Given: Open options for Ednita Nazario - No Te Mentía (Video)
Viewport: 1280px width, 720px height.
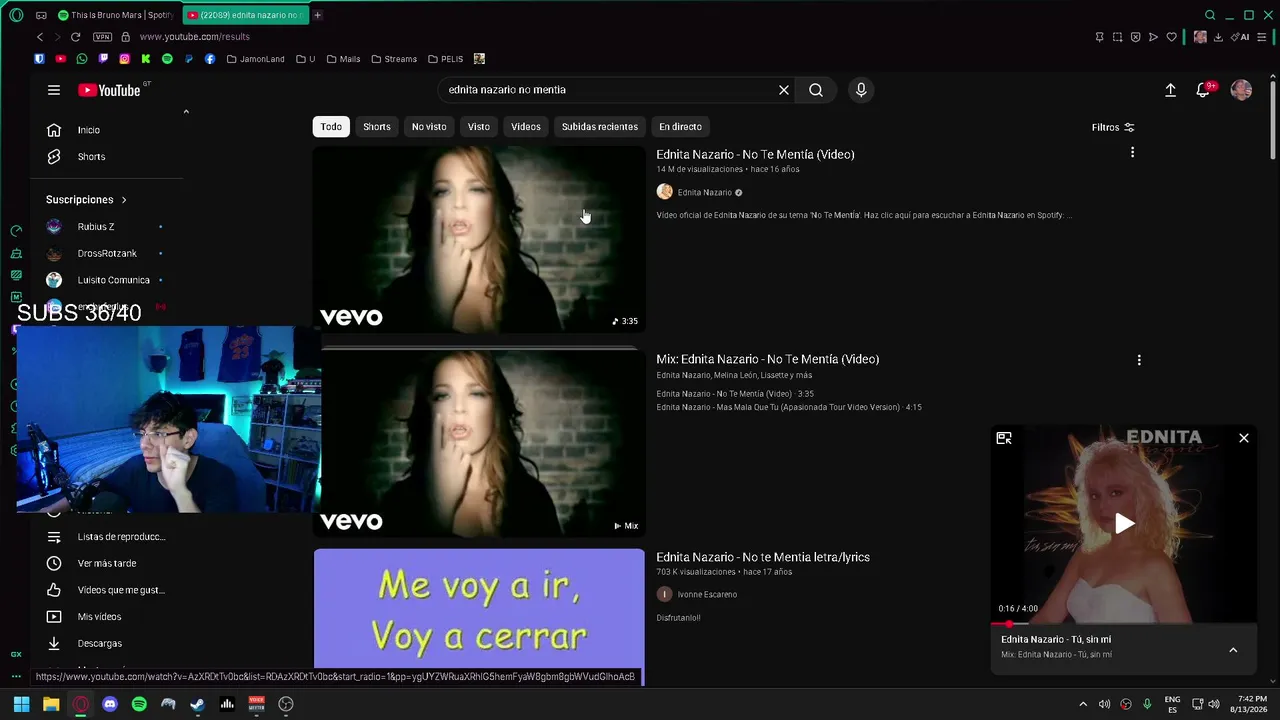Looking at the screenshot, I should [1132, 153].
